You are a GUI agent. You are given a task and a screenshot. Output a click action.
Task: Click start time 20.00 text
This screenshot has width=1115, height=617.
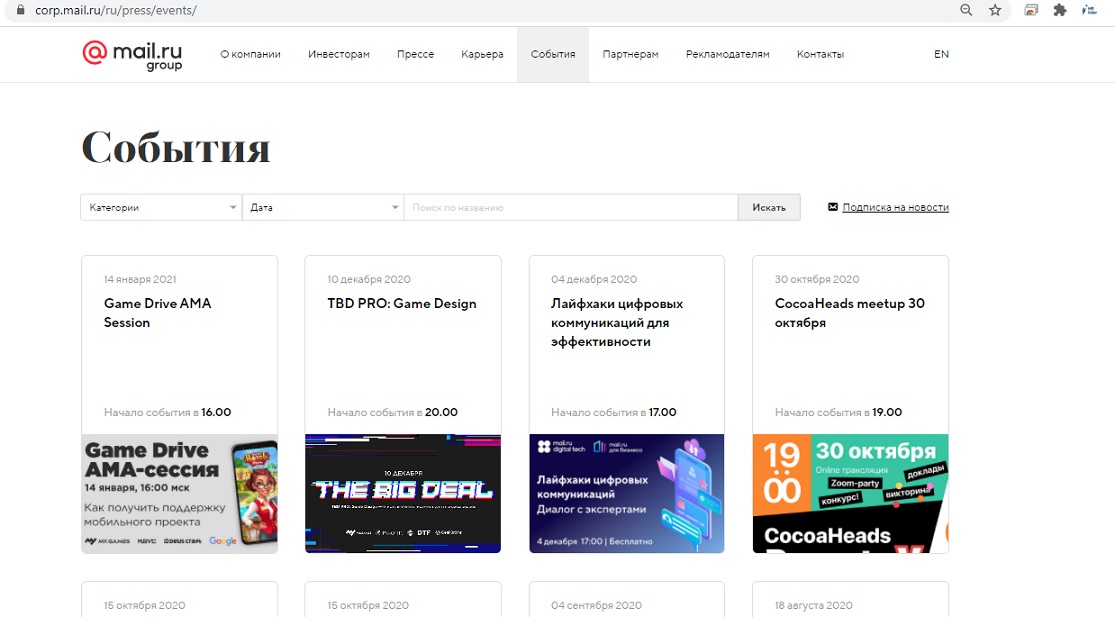pos(441,412)
